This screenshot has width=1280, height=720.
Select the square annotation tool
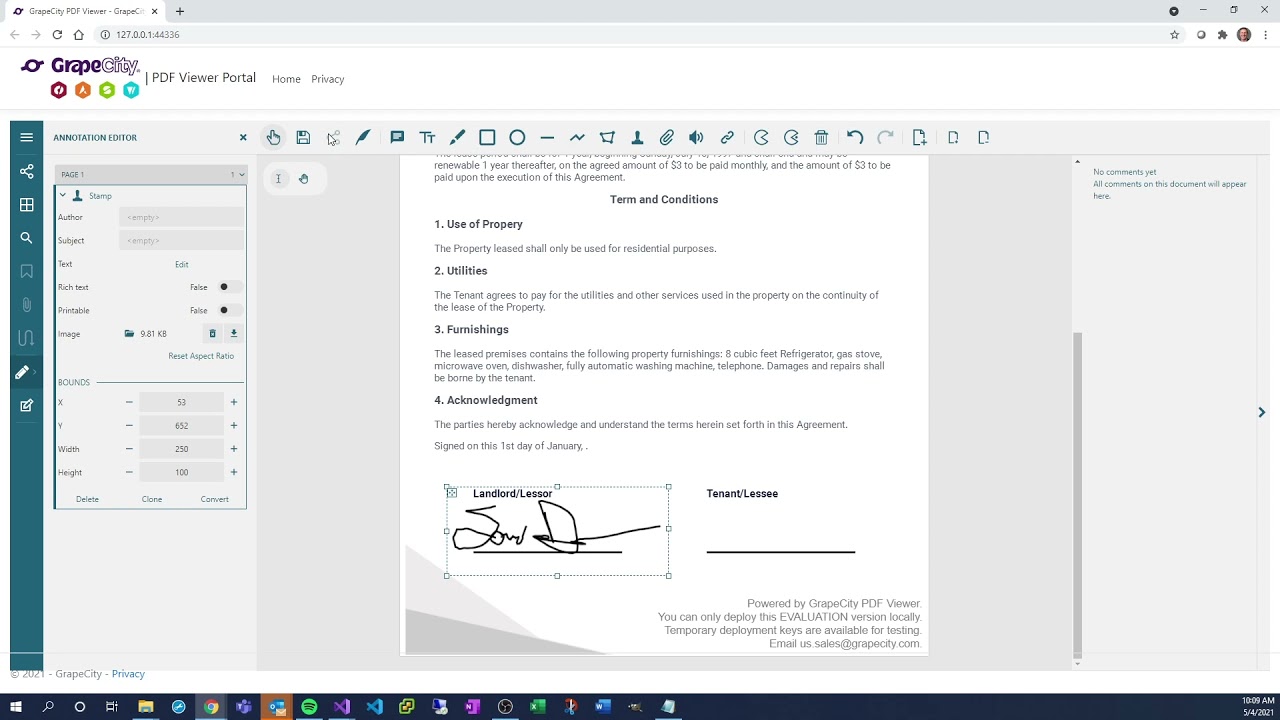click(x=487, y=137)
